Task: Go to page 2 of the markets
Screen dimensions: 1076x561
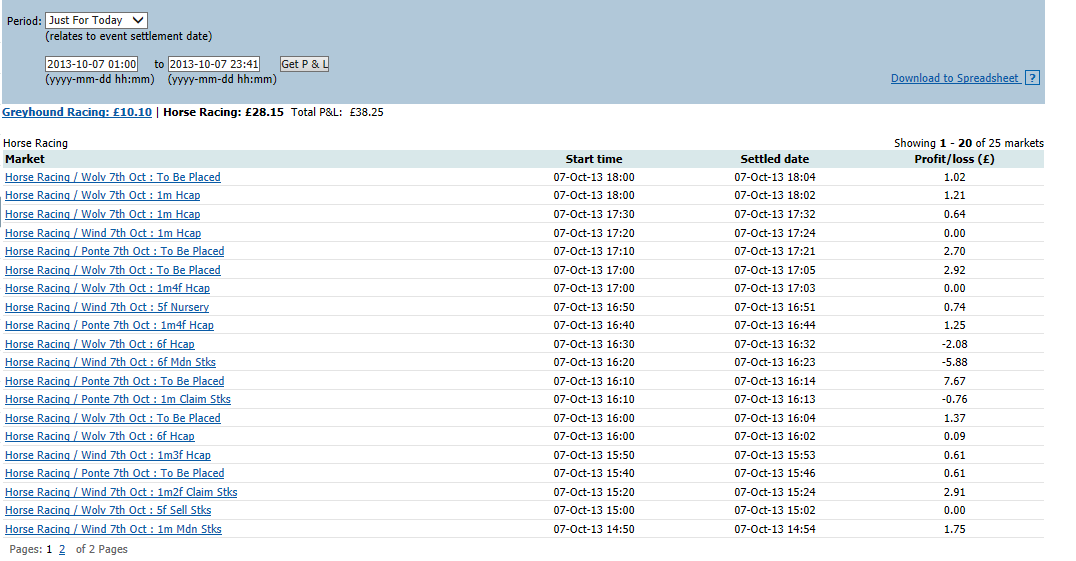Action: click(x=62, y=549)
